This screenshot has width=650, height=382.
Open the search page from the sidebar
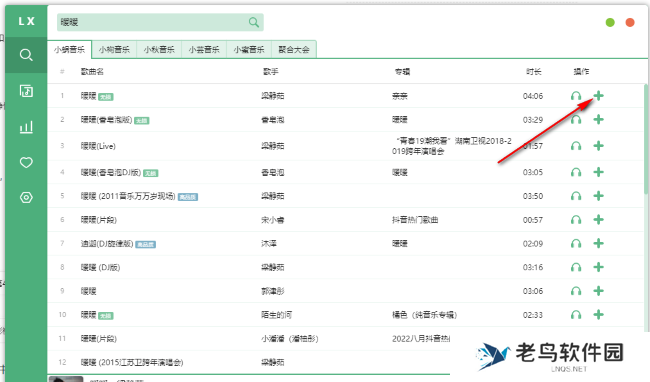pos(26,55)
